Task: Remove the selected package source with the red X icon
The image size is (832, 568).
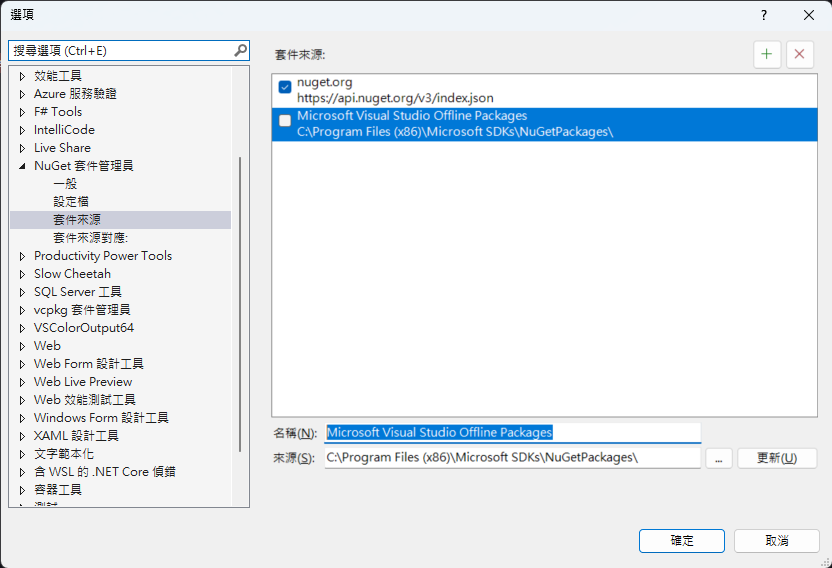Action: (800, 54)
